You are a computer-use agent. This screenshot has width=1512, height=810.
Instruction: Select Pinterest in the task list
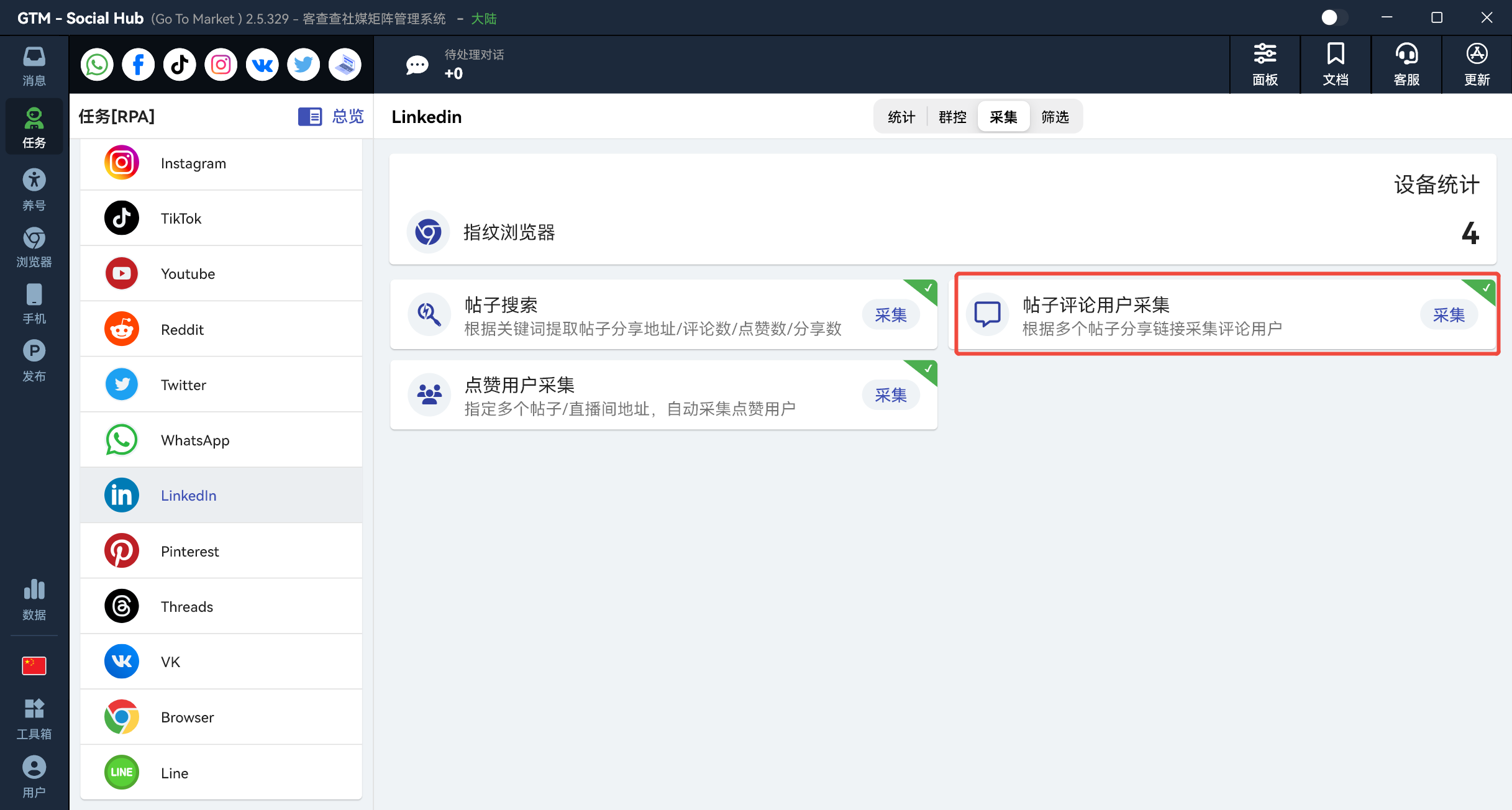tap(221, 551)
